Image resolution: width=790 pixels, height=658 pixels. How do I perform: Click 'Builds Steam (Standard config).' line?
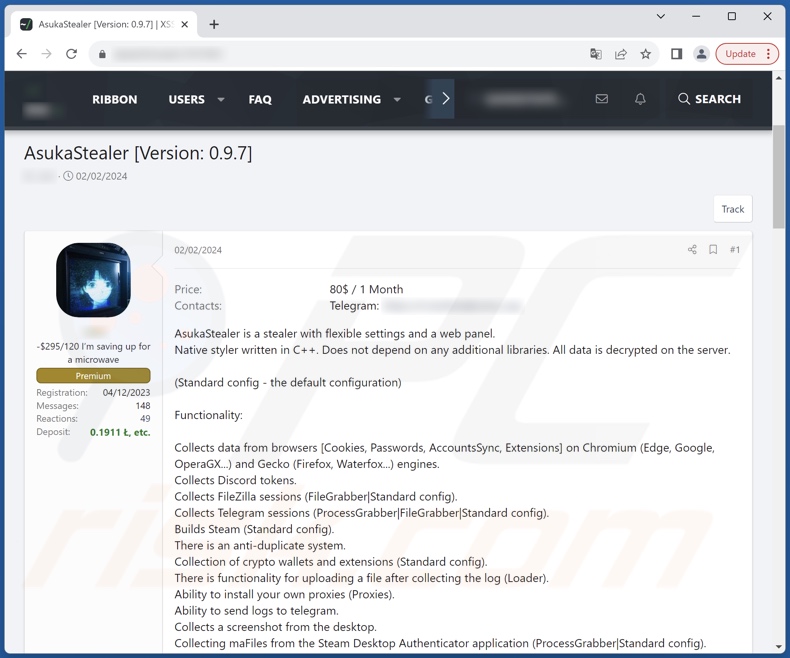[254, 529]
